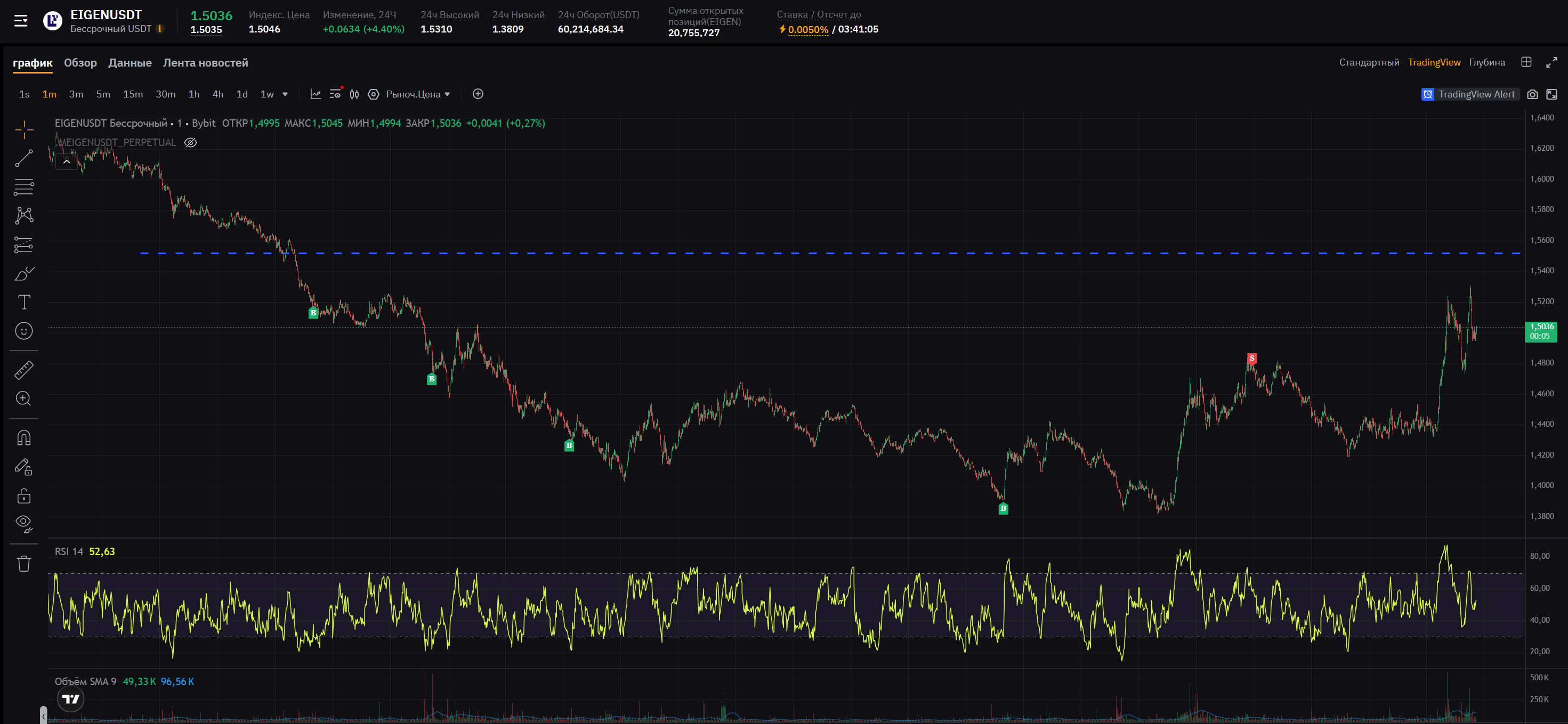Open the Лента новостей tab

coord(205,63)
